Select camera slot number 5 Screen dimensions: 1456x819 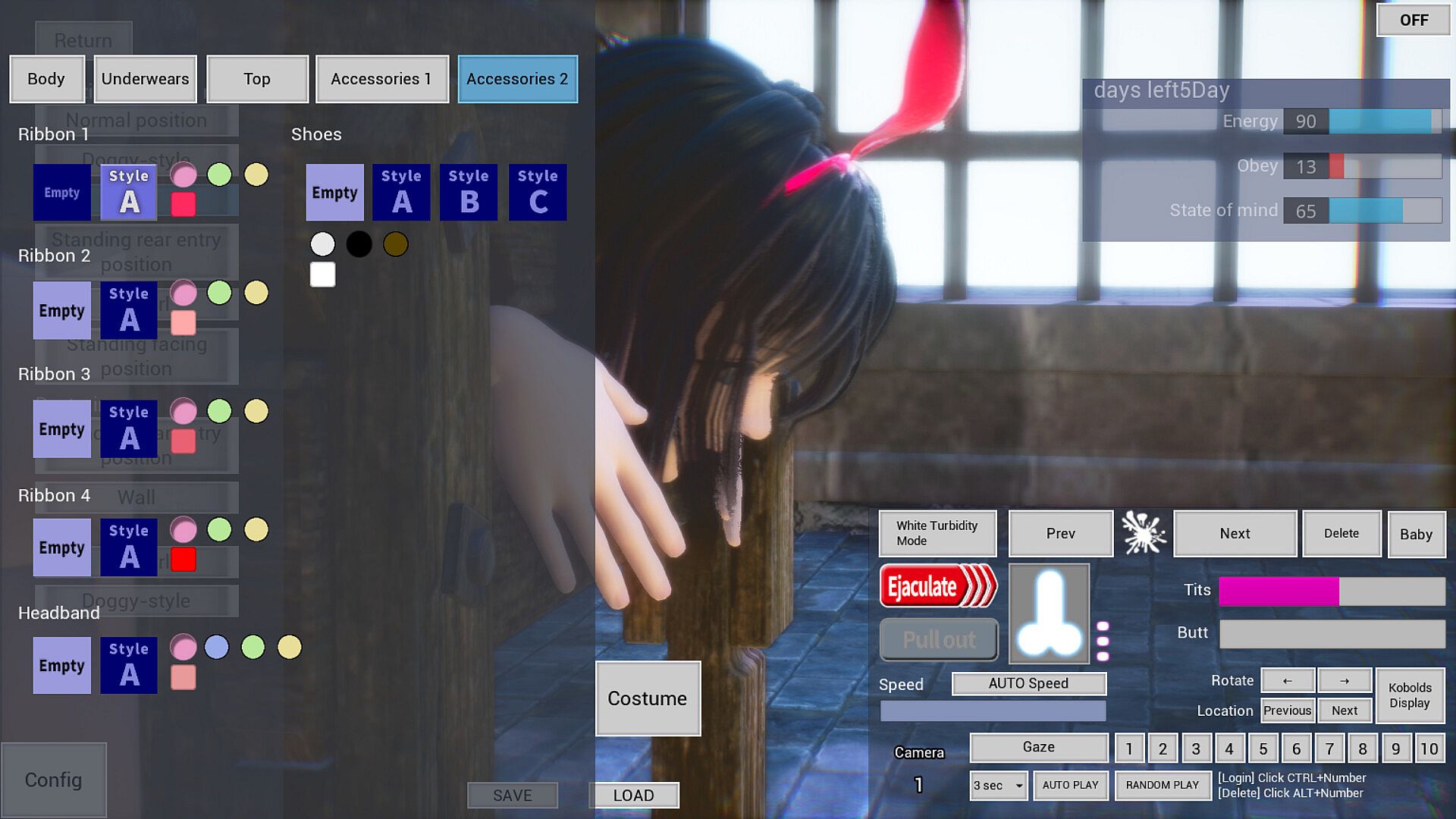[x=1263, y=748]
